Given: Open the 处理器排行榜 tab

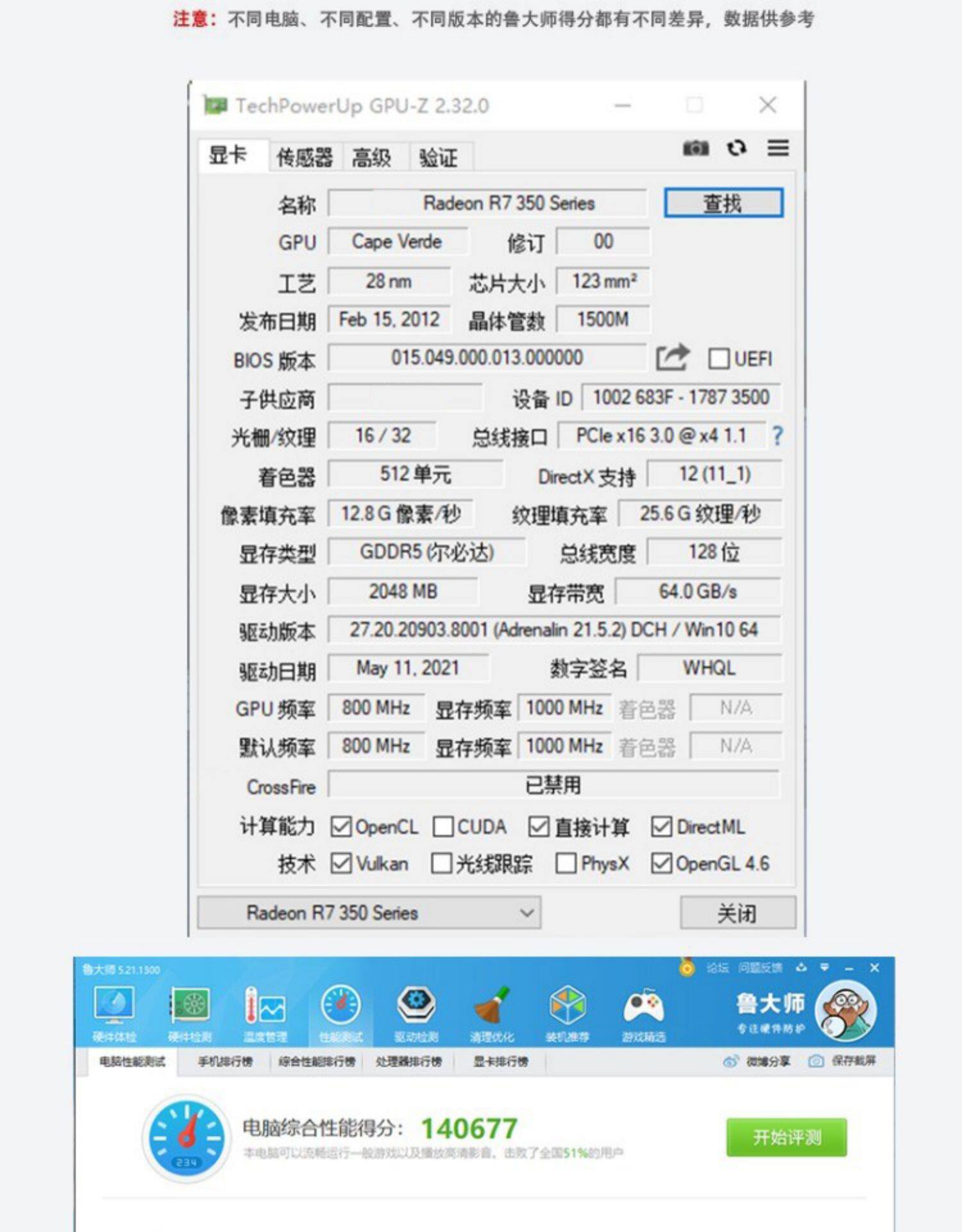Looking at the screenshot, I should point(409,1062).
